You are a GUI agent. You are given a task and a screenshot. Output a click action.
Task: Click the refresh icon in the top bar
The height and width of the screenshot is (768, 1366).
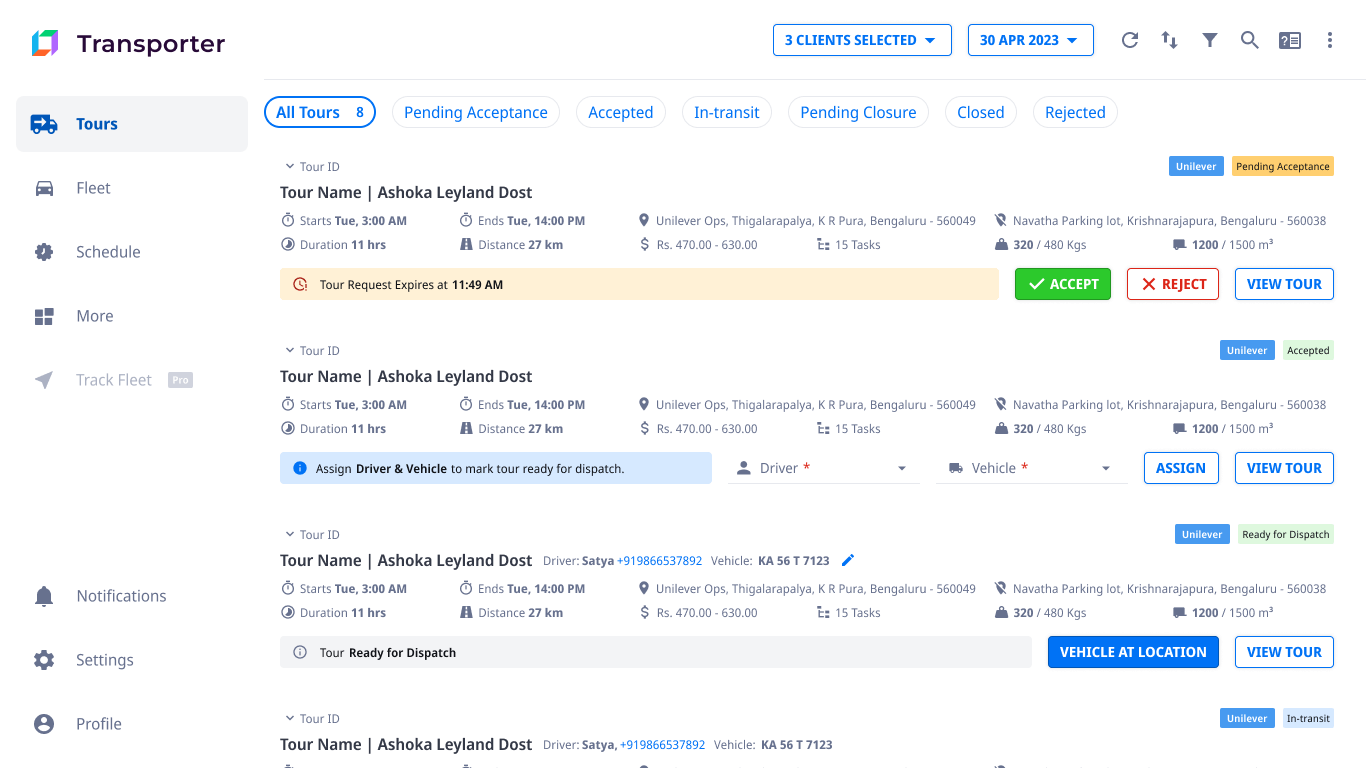point(1130,40)
